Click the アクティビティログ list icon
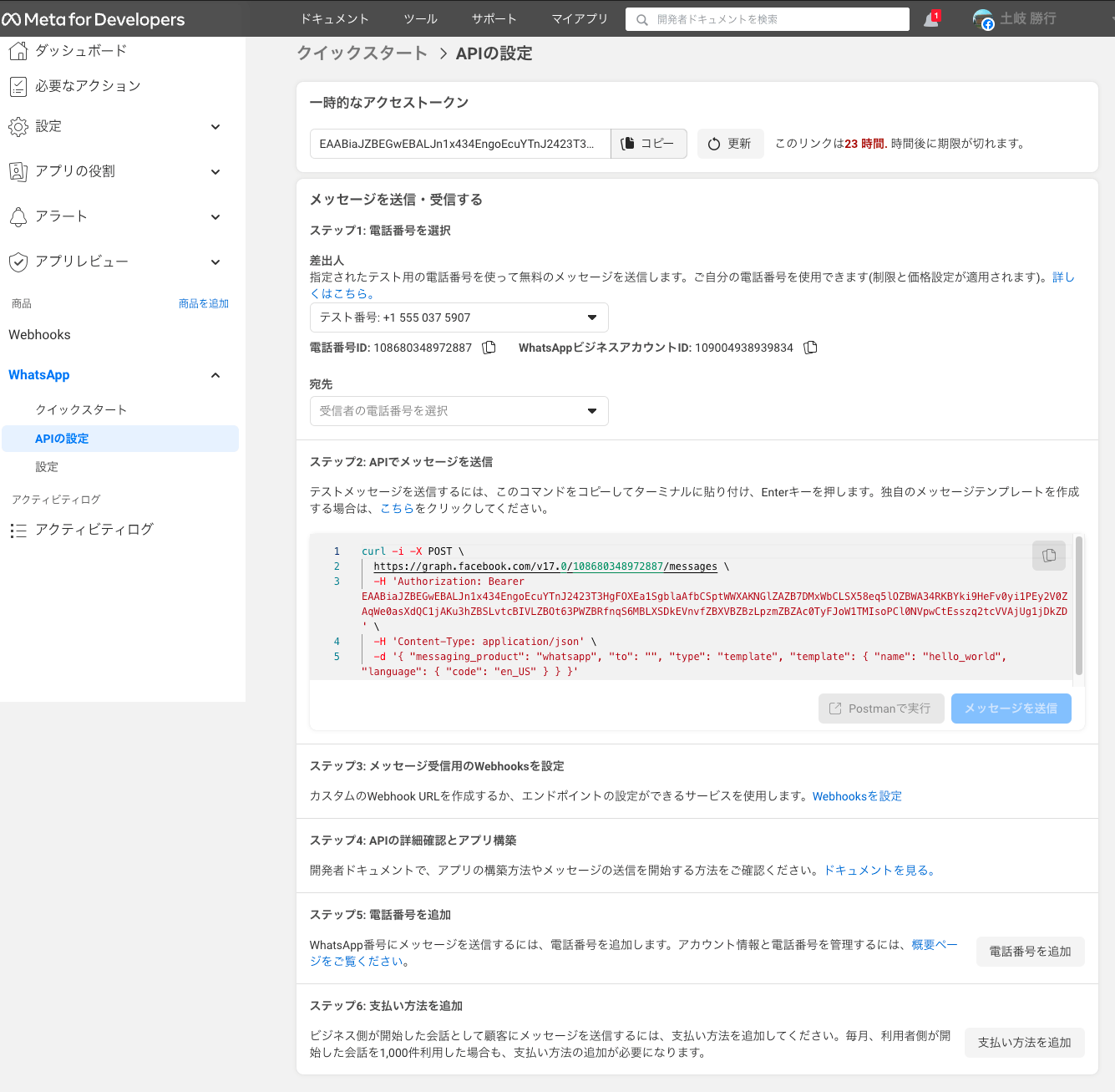1115x1092 pixels. tap(18, 531)
